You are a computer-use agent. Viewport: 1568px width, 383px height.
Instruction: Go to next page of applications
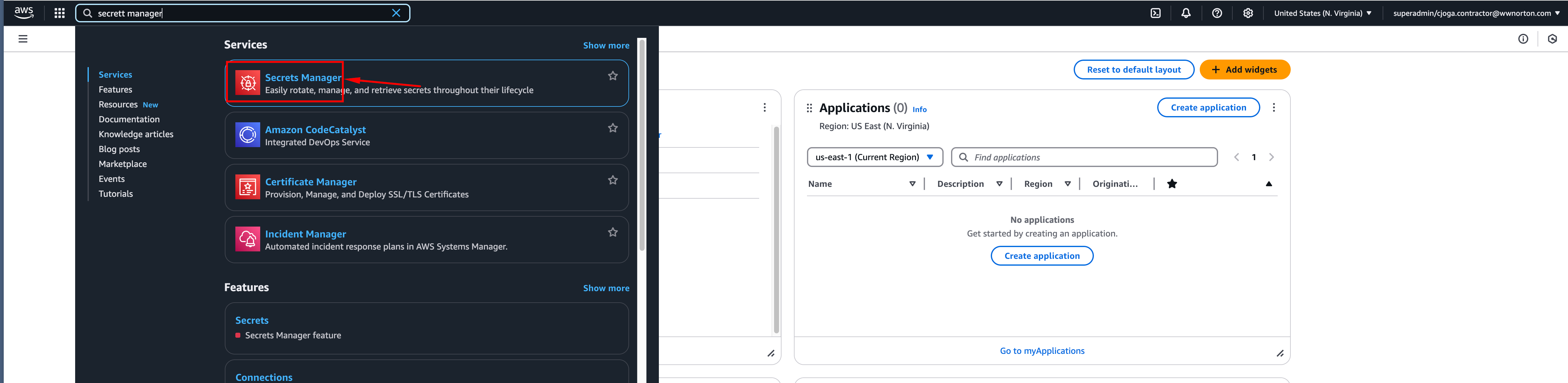click(1271, 157)
